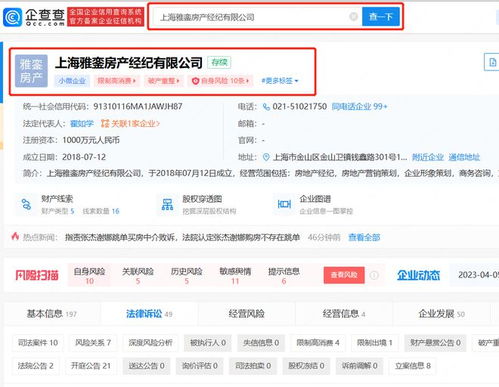Screen dimensions: 499x387
Task: Open the 张杰谢娜 hot news headline
Action: coord(182,237)
